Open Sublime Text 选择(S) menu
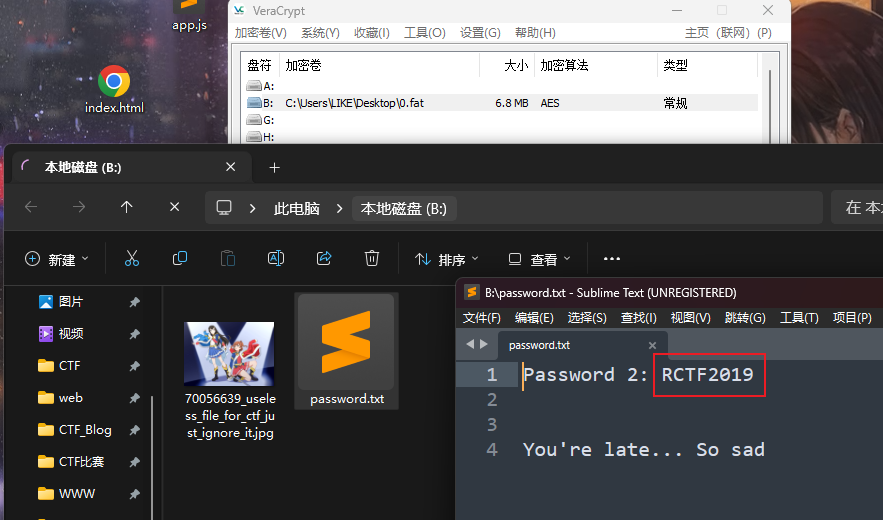Image resolution: width=883 pixels, height=520 pixels. 587,318
